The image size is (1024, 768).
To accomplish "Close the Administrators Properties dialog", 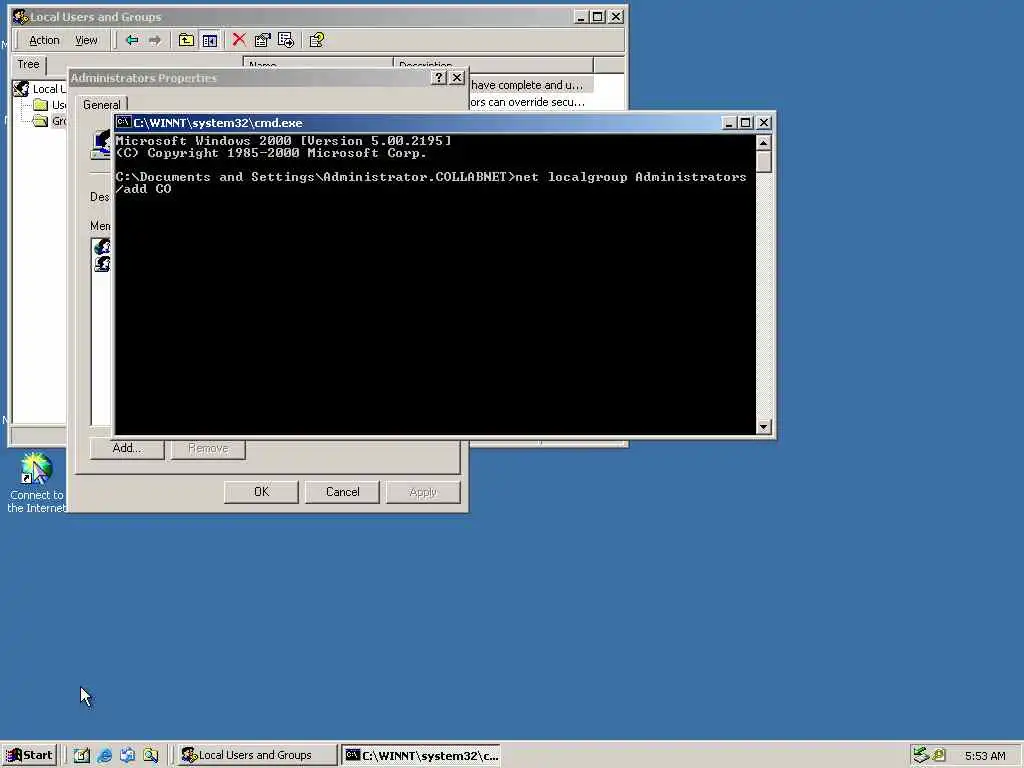I will 457,78.
